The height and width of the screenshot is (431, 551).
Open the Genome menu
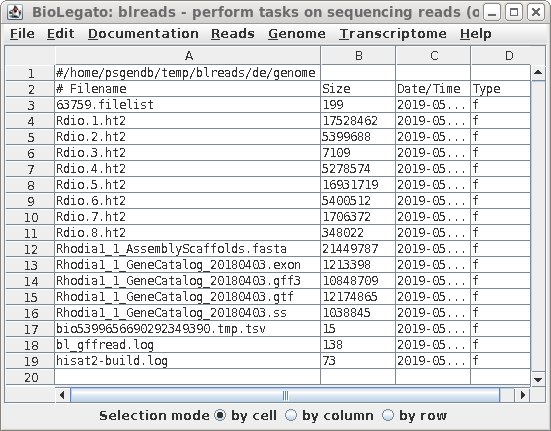(x=297, y=34)
